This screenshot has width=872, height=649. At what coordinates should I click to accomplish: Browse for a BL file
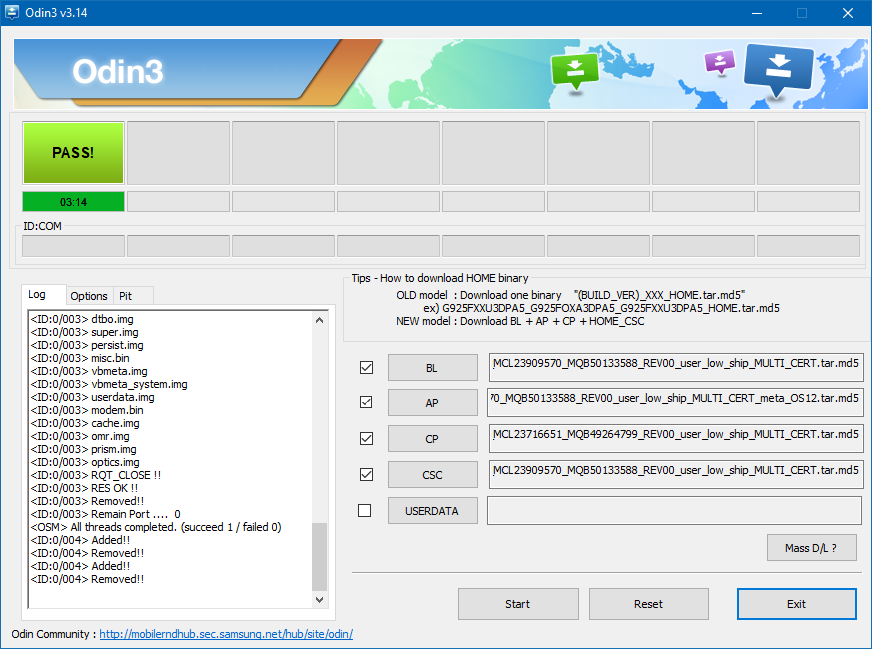click(x=433, y=368)
